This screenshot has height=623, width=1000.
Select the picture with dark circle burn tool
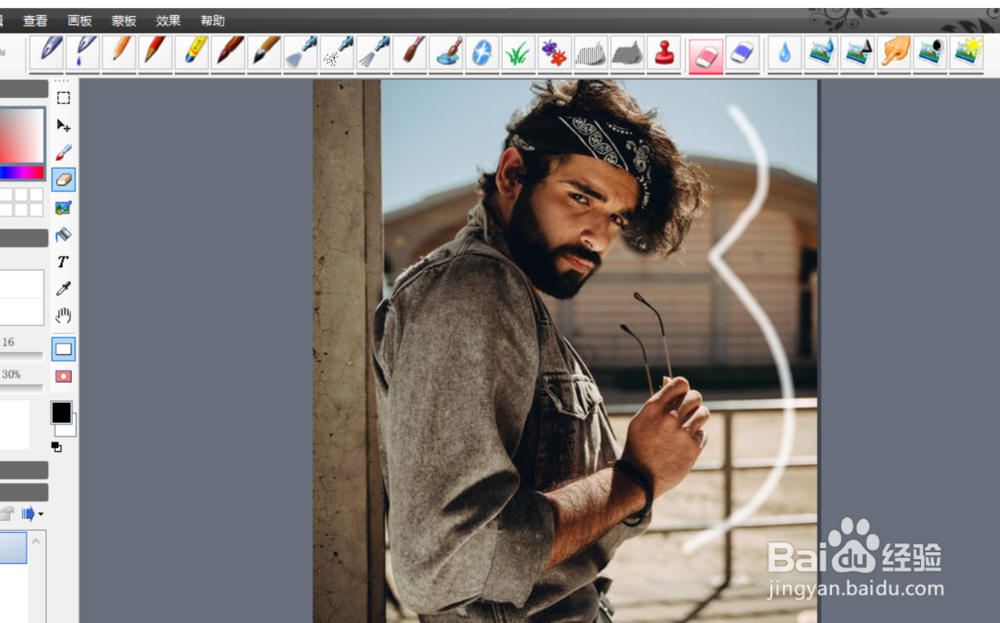[930, 54]
